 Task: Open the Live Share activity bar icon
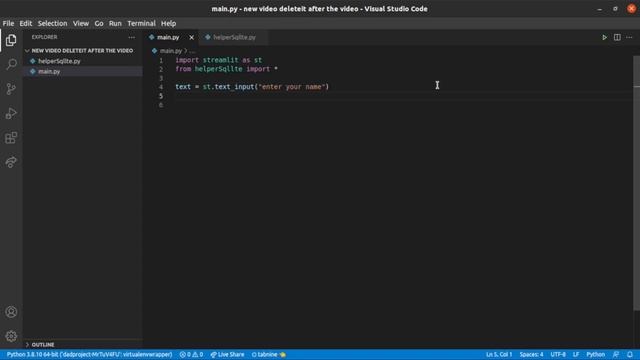pyautogui.click(x=11, y=162)
